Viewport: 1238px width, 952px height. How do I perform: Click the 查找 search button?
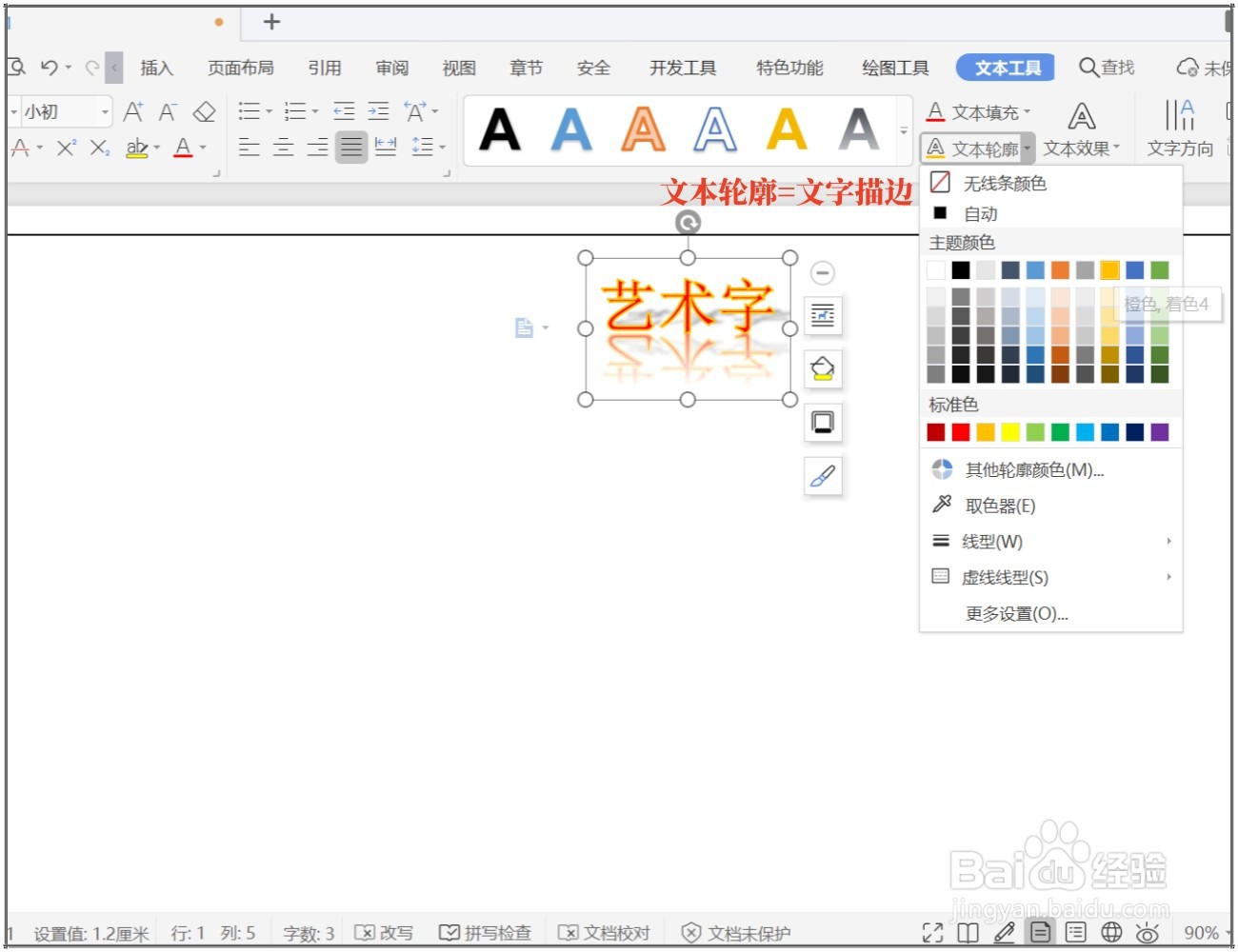(x=1107, y=68)
